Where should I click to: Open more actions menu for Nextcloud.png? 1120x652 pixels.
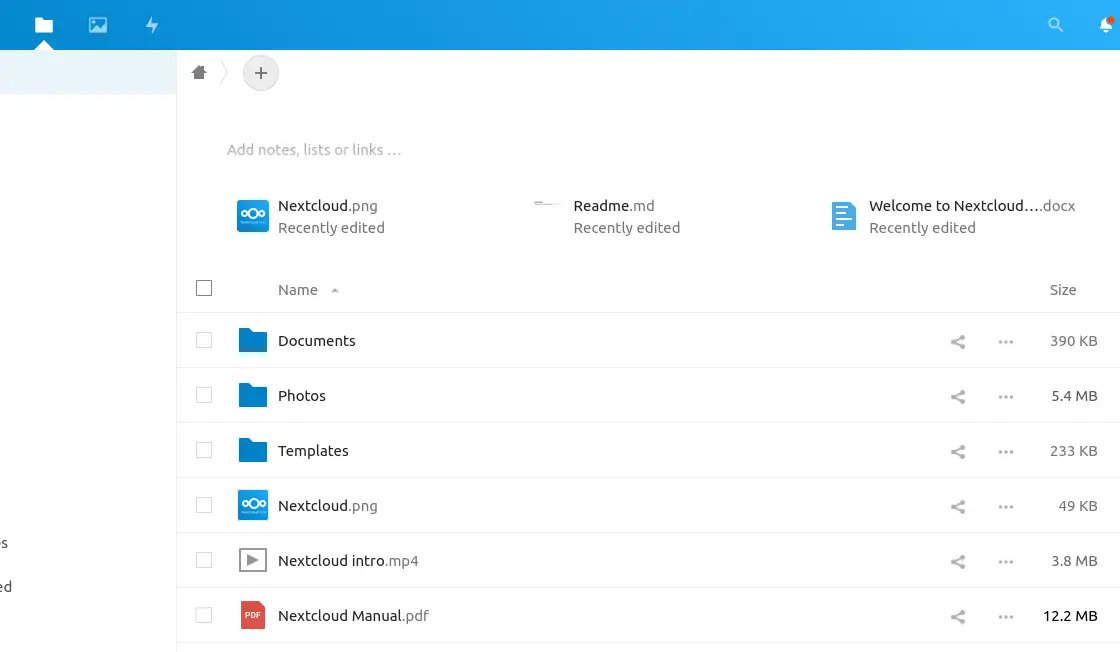click(1006, 506)
